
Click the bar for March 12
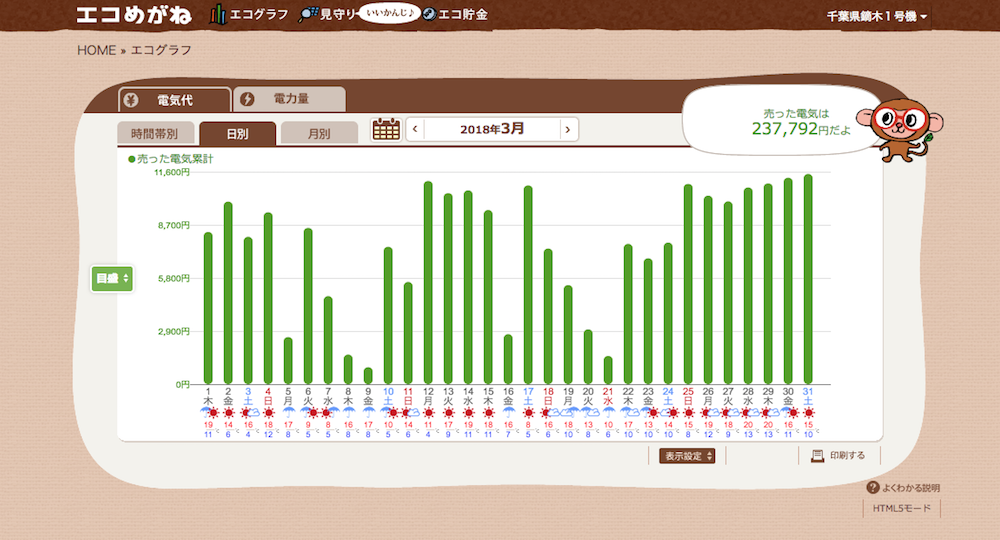[428, 282]
